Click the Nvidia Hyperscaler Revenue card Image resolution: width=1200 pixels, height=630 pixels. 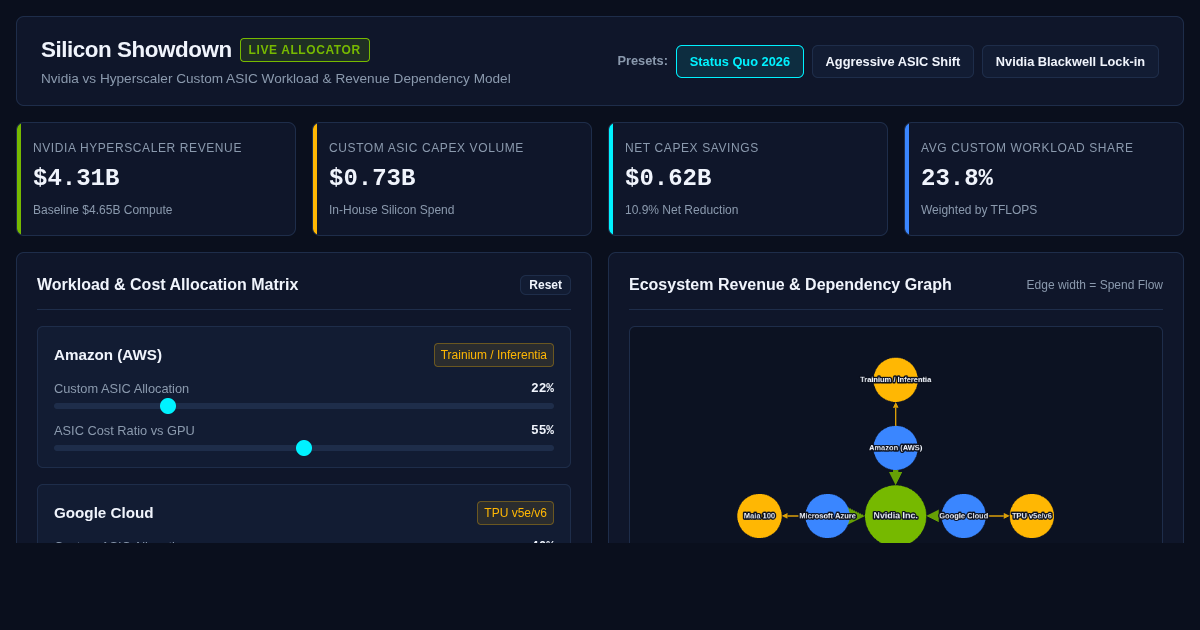tap(156, 179)
